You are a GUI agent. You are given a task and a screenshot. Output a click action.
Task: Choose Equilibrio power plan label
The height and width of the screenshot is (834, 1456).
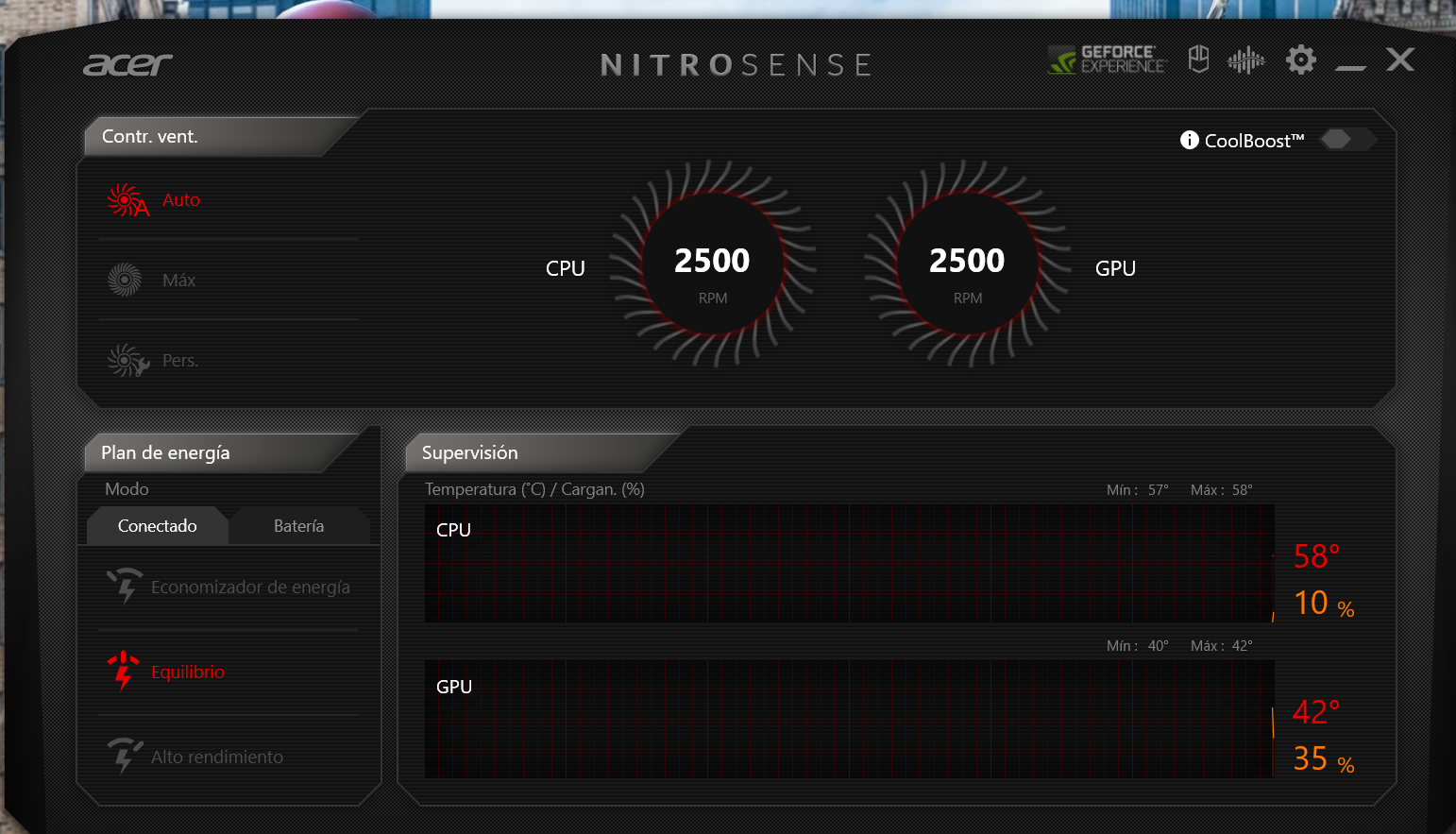[x=188, y=672]
